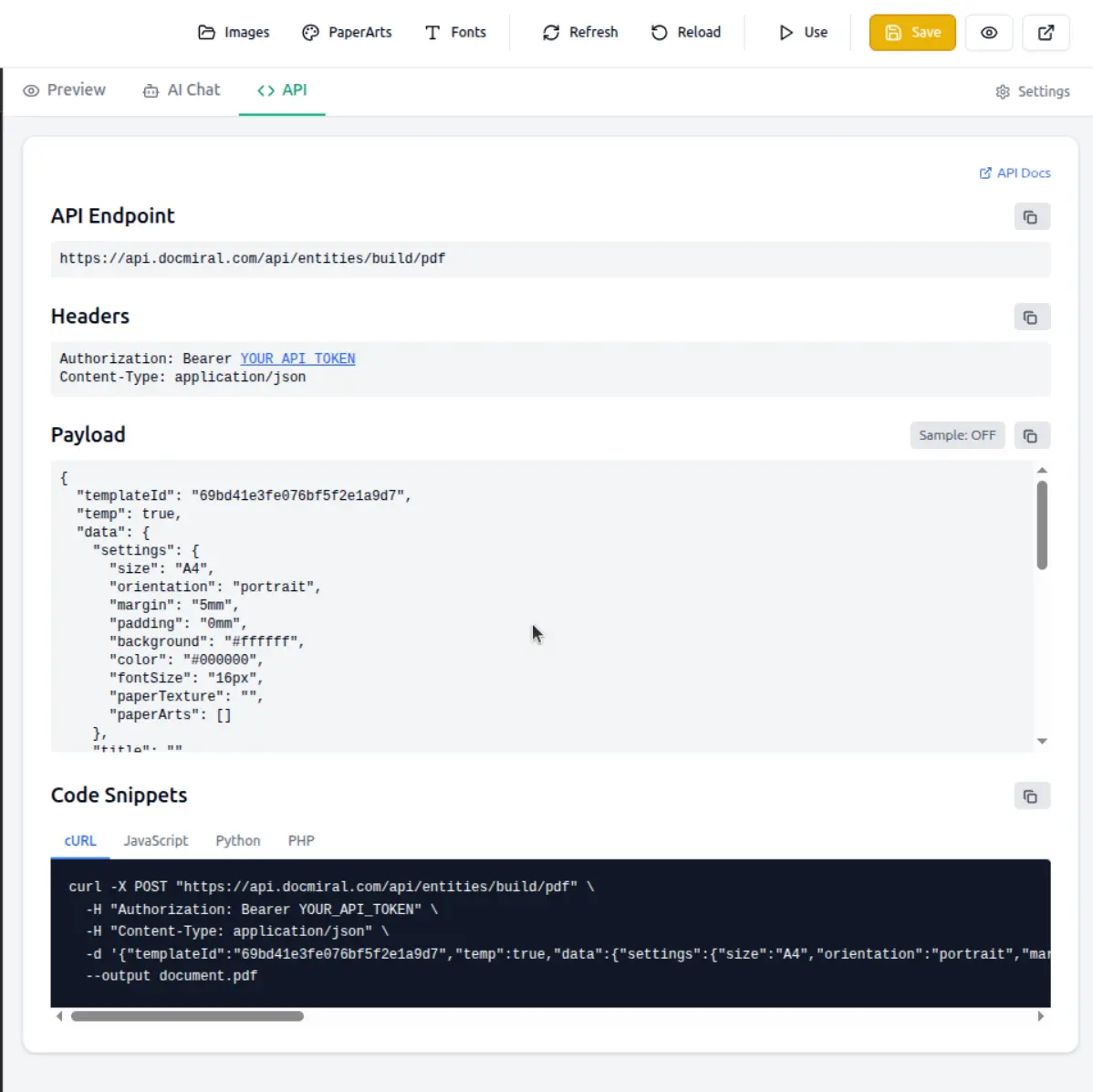The image size is (1093, 1092).
Task: Click the eye preview icon button
Action: coord(988,32)
